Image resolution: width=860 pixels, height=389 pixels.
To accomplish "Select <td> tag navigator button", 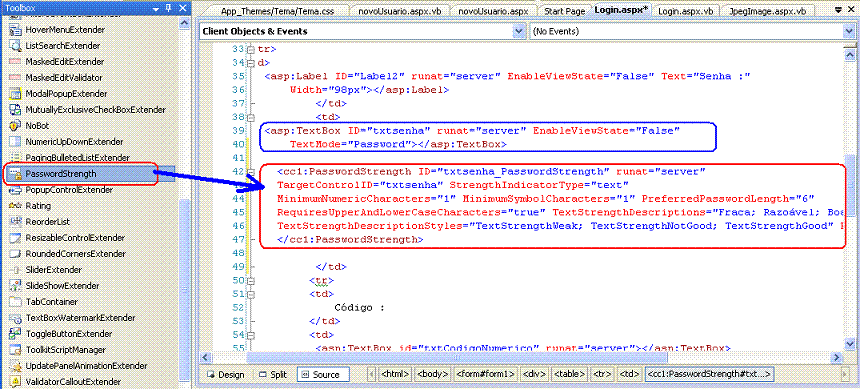I will 629,374.
